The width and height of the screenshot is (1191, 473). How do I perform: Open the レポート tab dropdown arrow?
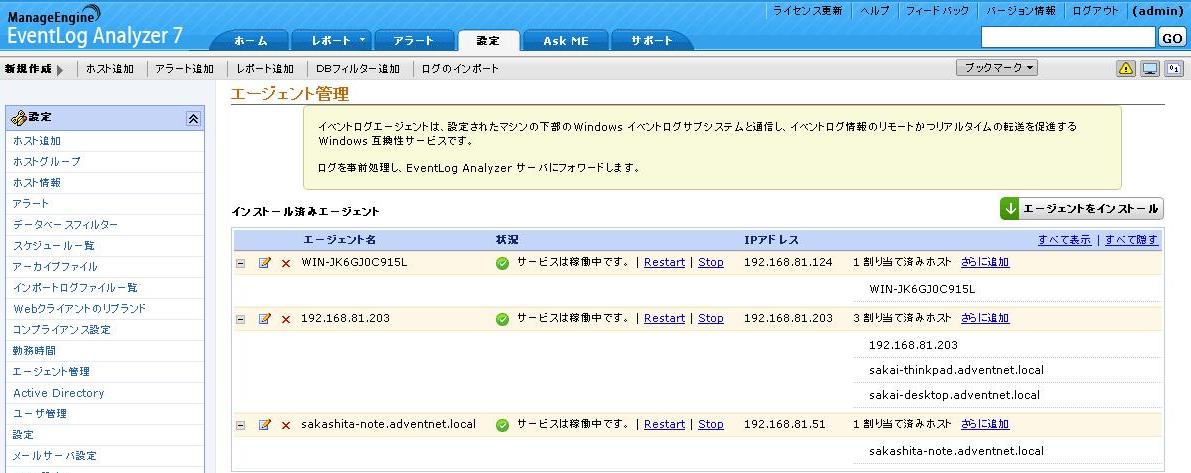(x=362, y=39)
